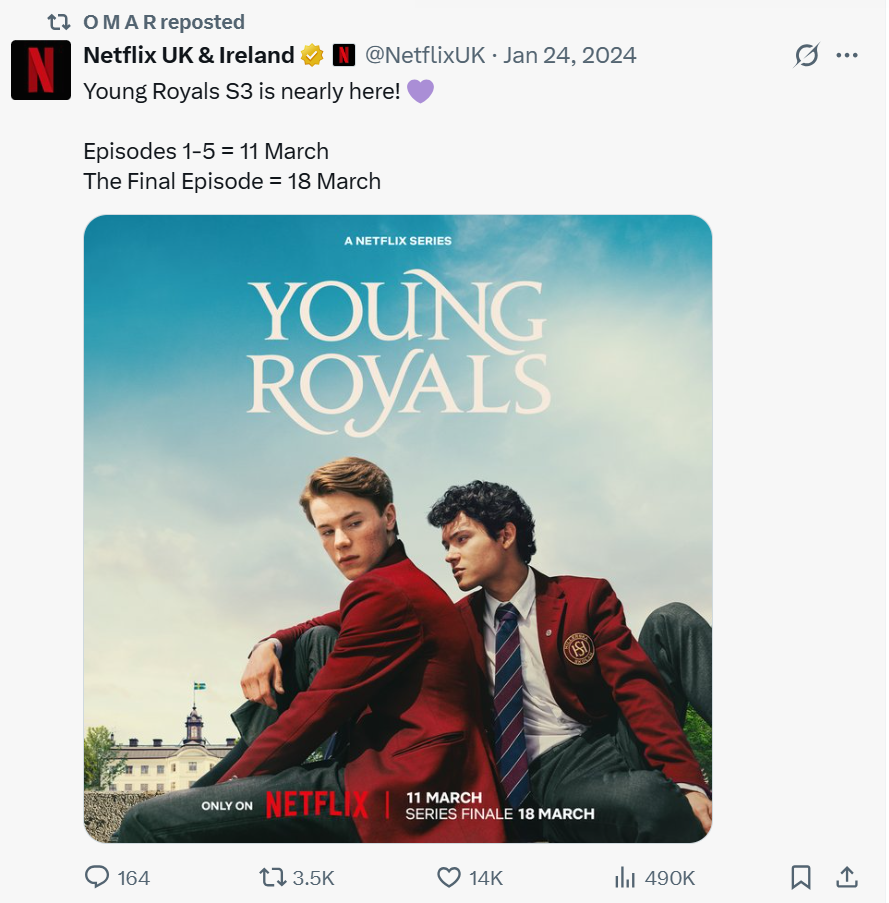Screen dimensions: 889x903
Task: Open the 'O M A R reposted' link
Action: click(x=164, y=21)
